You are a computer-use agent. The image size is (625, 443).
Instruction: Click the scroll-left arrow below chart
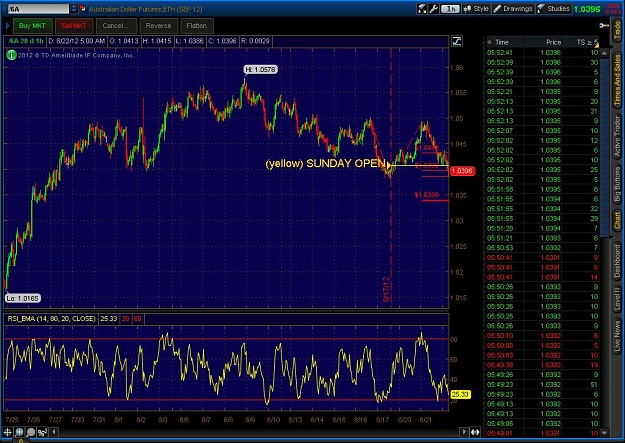(x=54, y=431)
